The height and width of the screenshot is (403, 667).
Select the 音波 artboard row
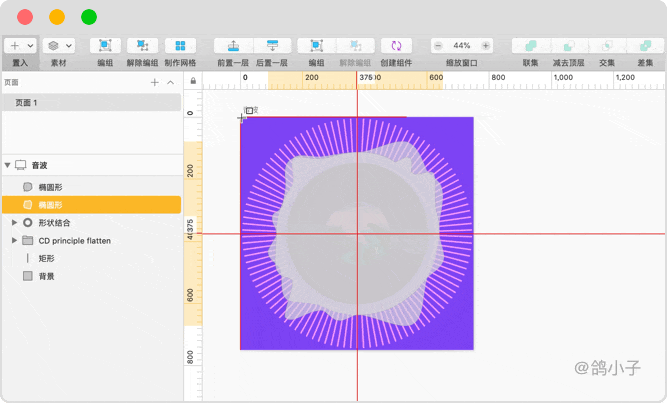point(91,165)
